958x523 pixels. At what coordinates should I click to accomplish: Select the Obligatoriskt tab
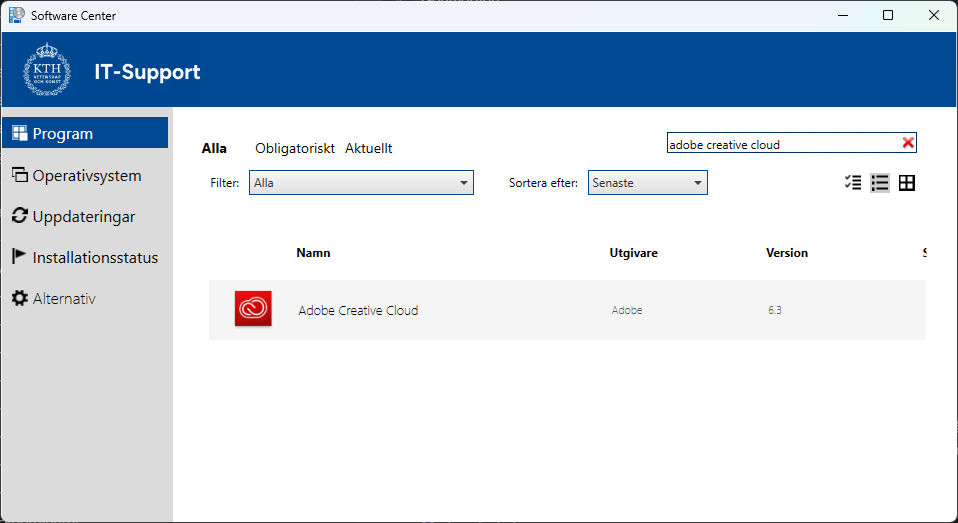[x=295, y=148]
